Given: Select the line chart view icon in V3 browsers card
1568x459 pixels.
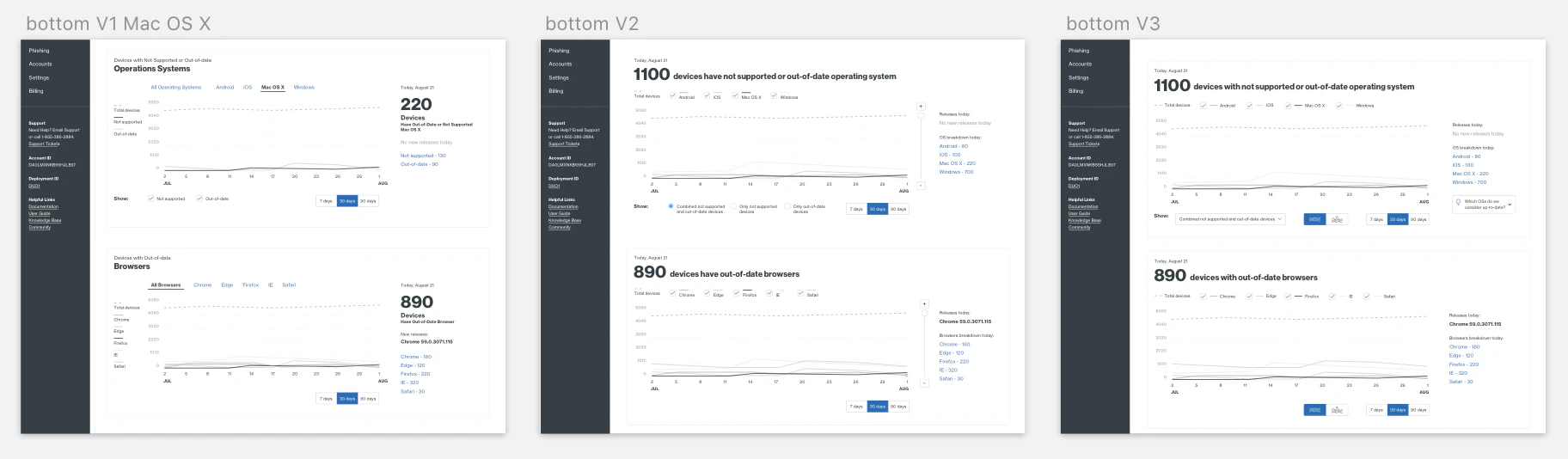Looking at the screenshot, I should click(1338, 410).
